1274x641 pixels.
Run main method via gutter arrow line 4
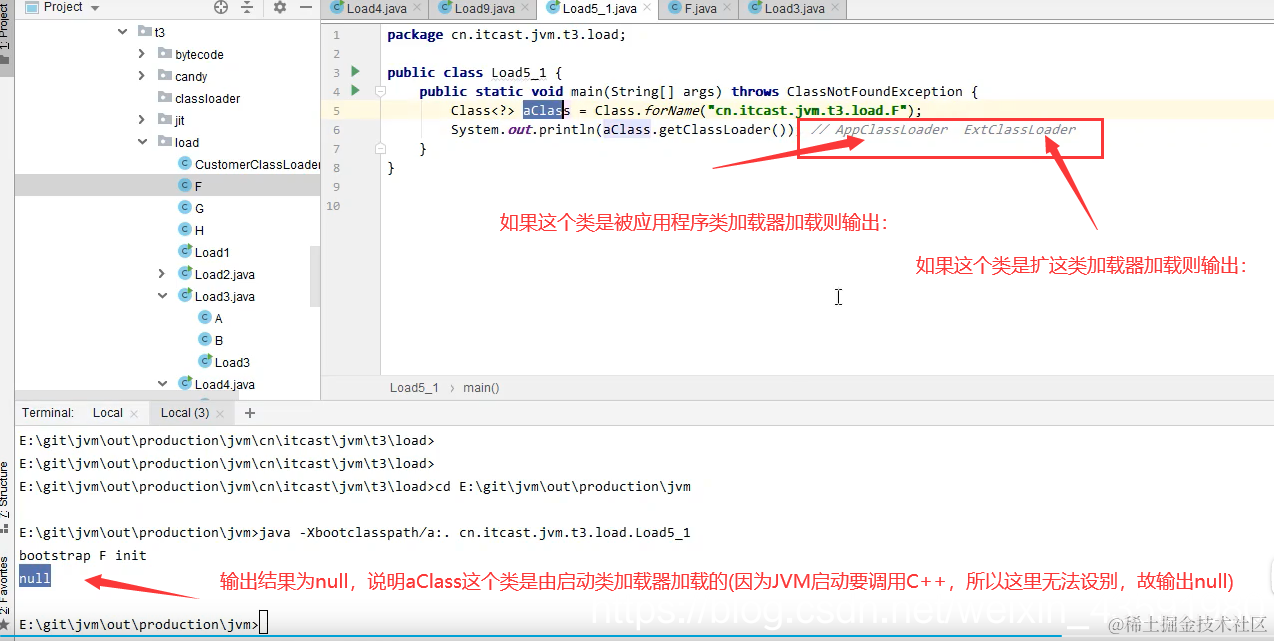point(355,91)
